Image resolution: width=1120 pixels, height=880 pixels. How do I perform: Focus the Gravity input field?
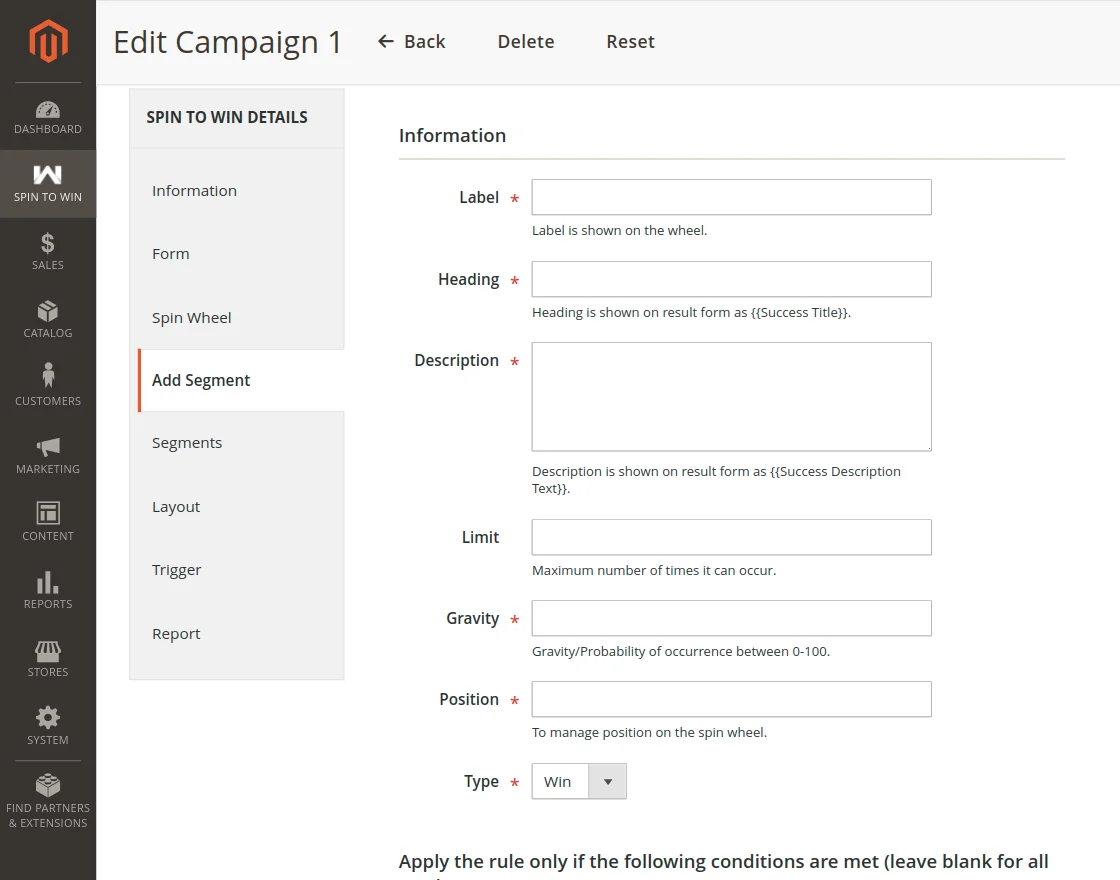[731, 618]
